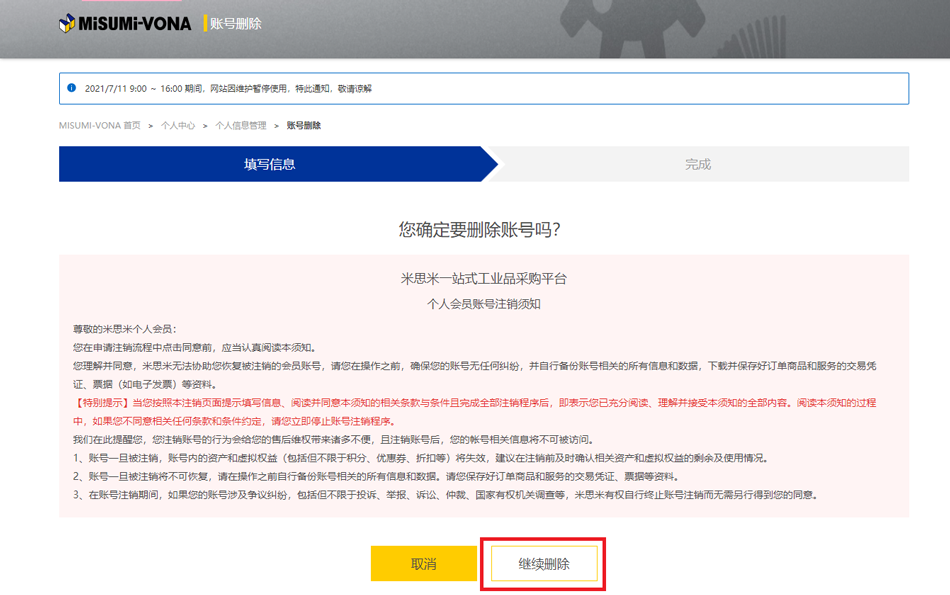Click the cube emblem of the MISUMI logo
Image resolution: width=950 pixels, height=595 pixels.
click(67, 23)
